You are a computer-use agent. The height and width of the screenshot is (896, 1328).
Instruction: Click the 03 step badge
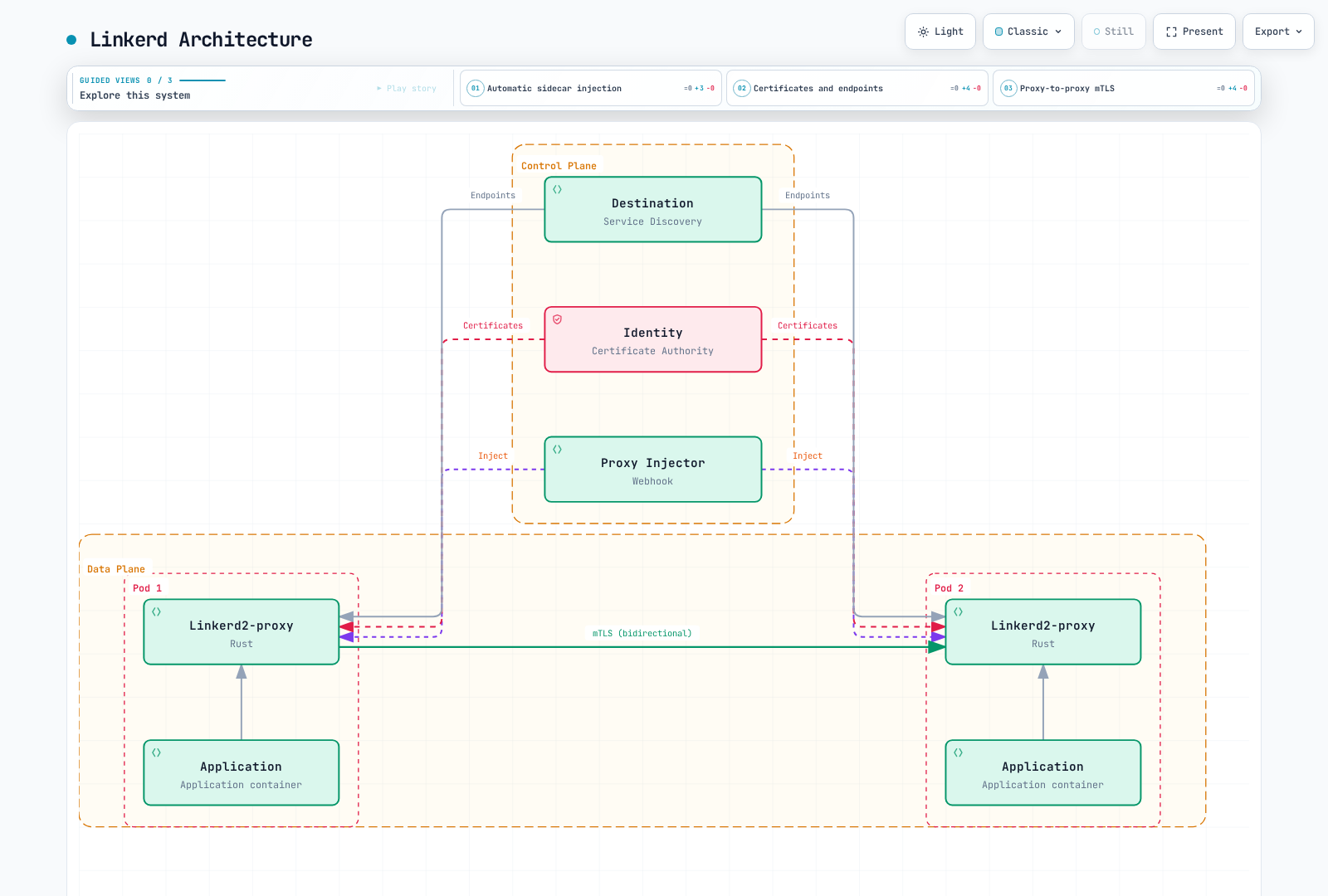(x=1008, y=88)
